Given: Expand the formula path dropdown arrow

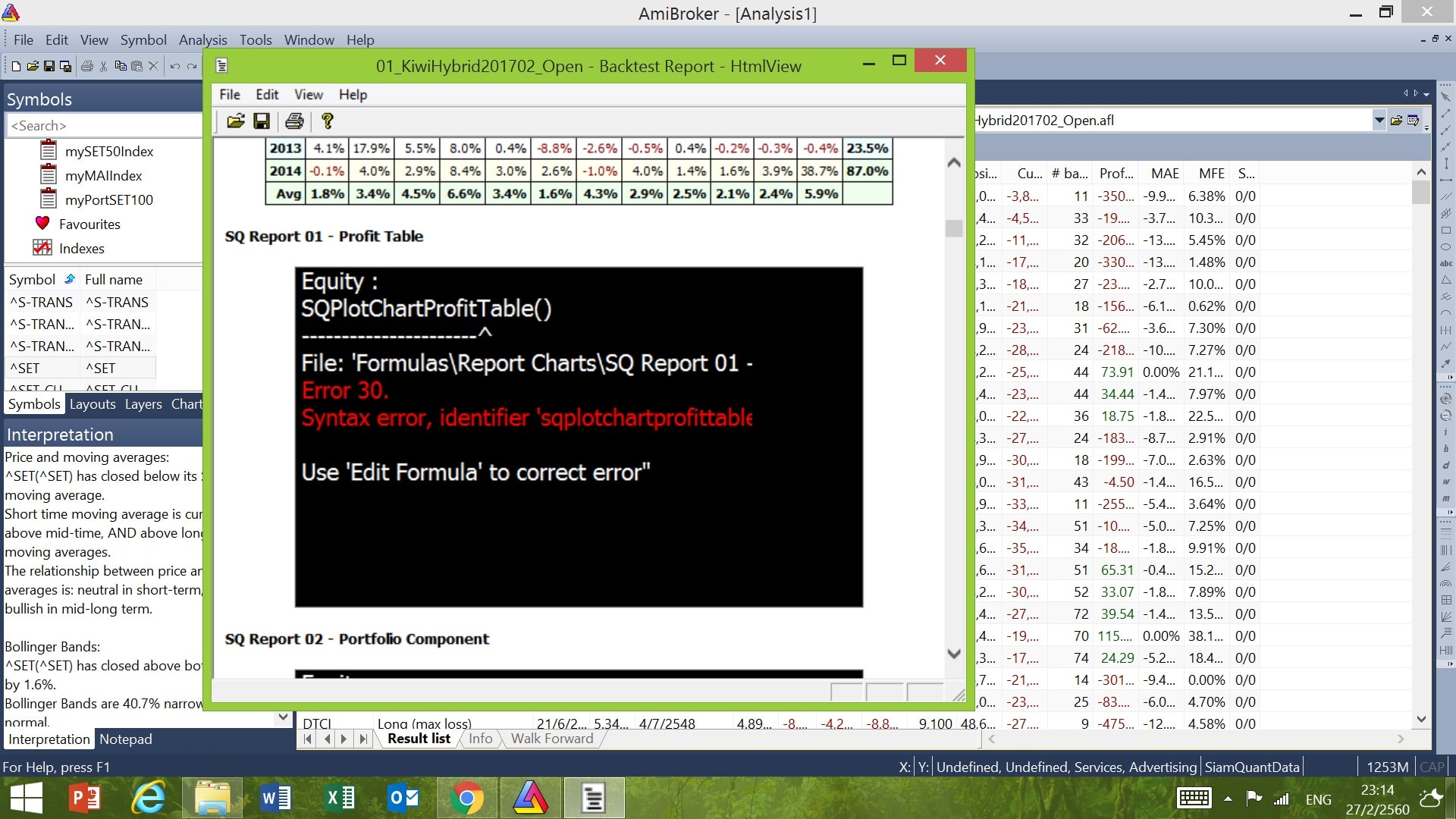Looking at the screenshot, I should [1379, 120].
